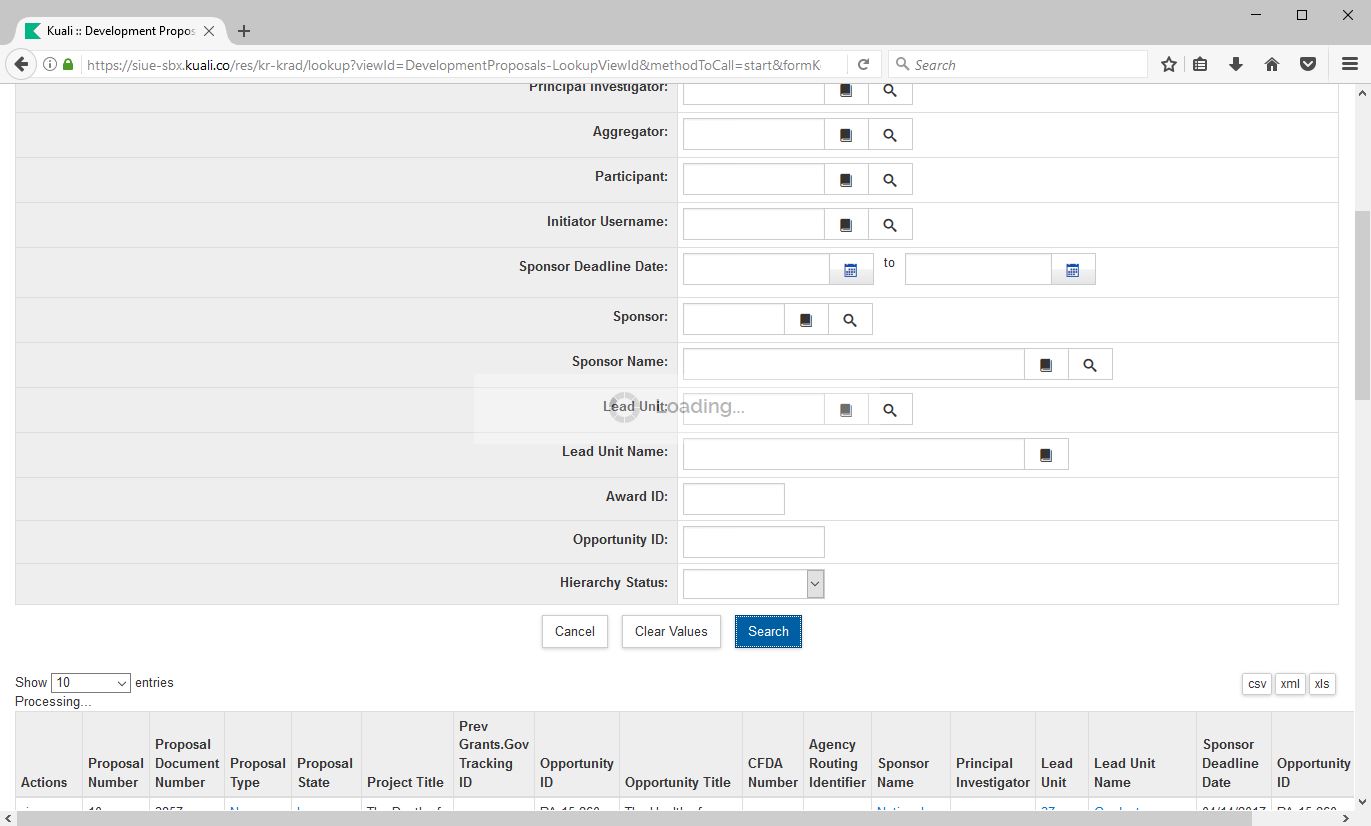This screenshot has width=1371, height=826.
Task: Open the Sponsor Deadline Date start calendar
Action: (851, 270)
